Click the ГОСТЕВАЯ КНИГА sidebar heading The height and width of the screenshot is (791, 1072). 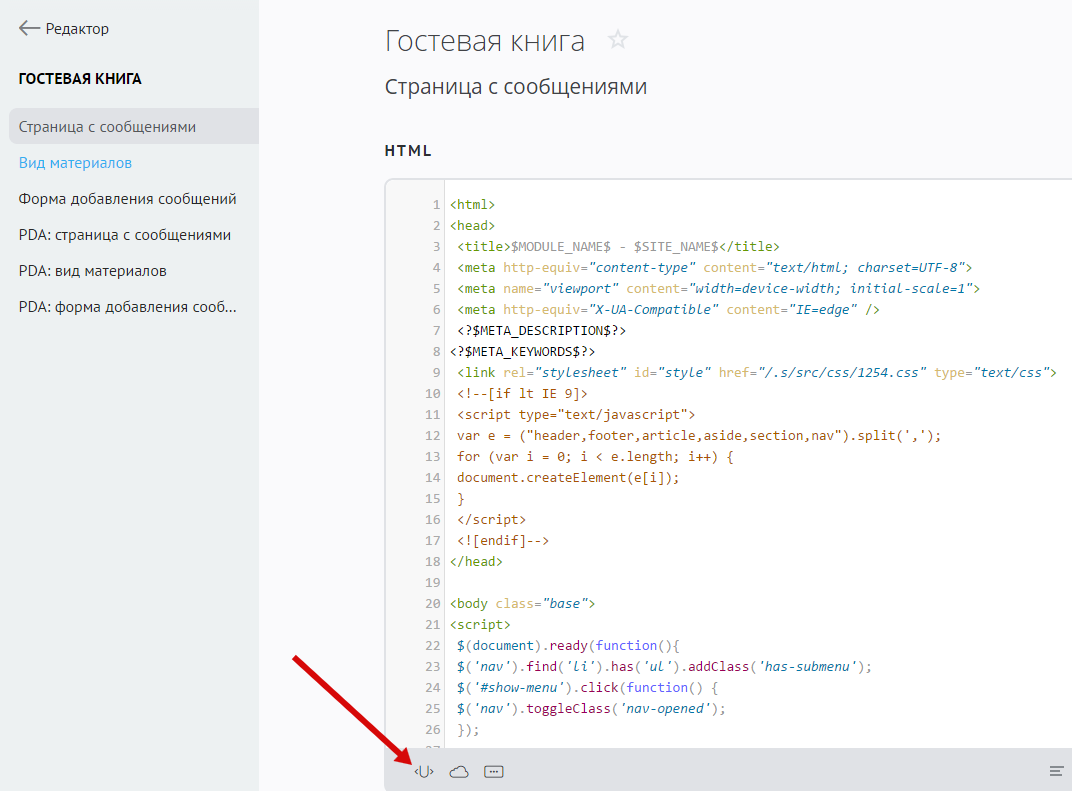[80, 78]
